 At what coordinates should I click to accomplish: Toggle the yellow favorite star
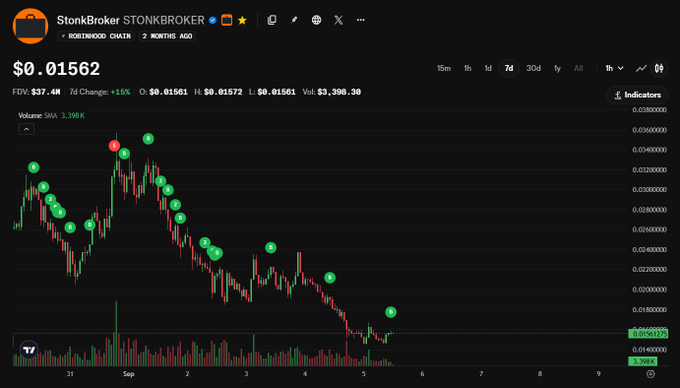(x=242, y=20)
